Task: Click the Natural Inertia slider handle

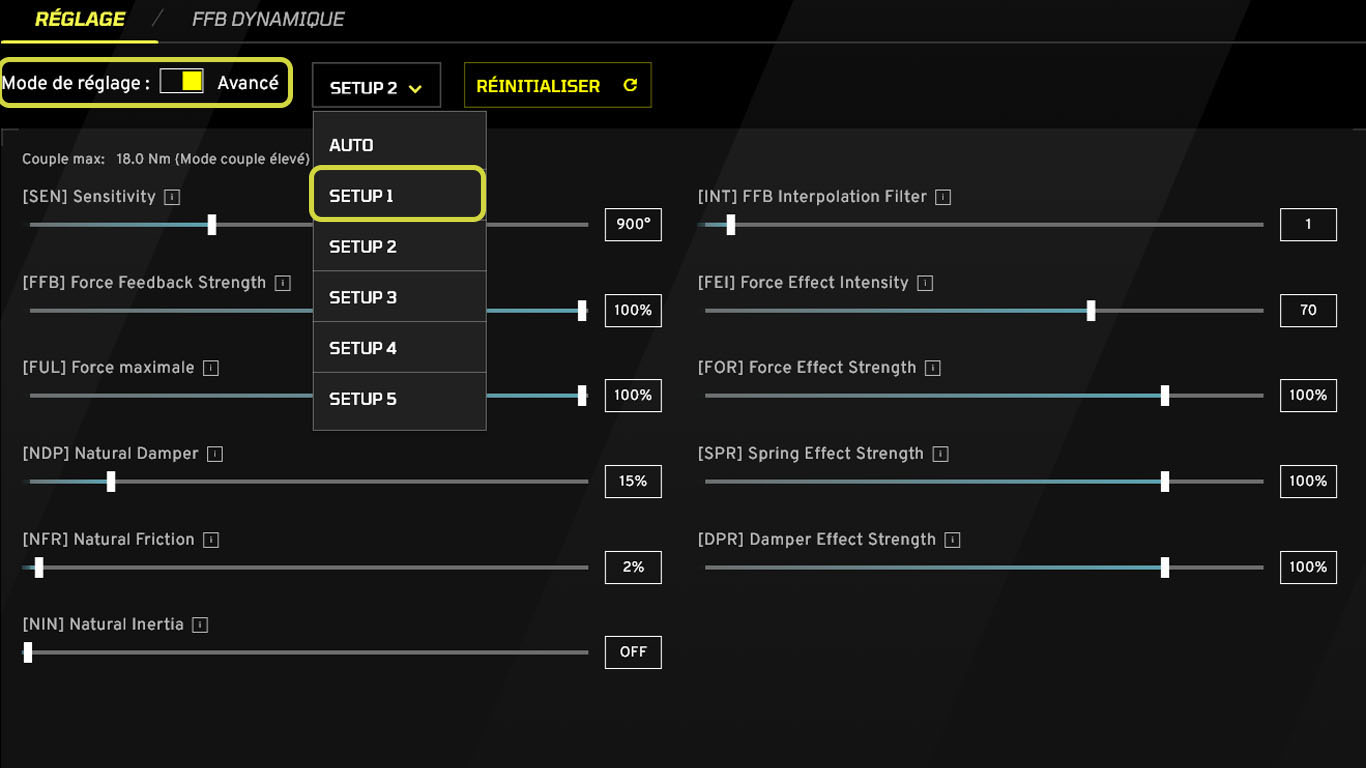Action: coord(28,652)
